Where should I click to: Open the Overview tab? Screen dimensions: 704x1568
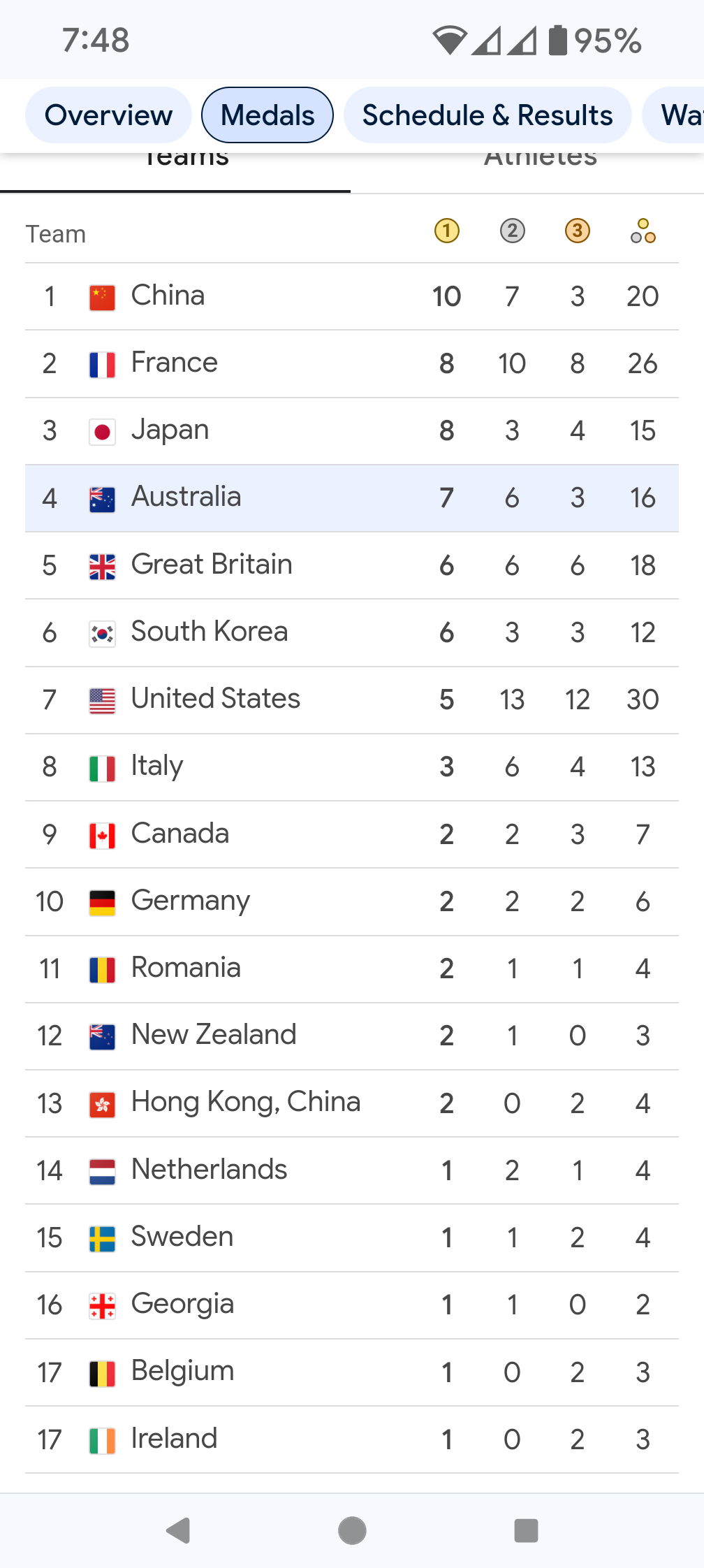coord(108,115)
